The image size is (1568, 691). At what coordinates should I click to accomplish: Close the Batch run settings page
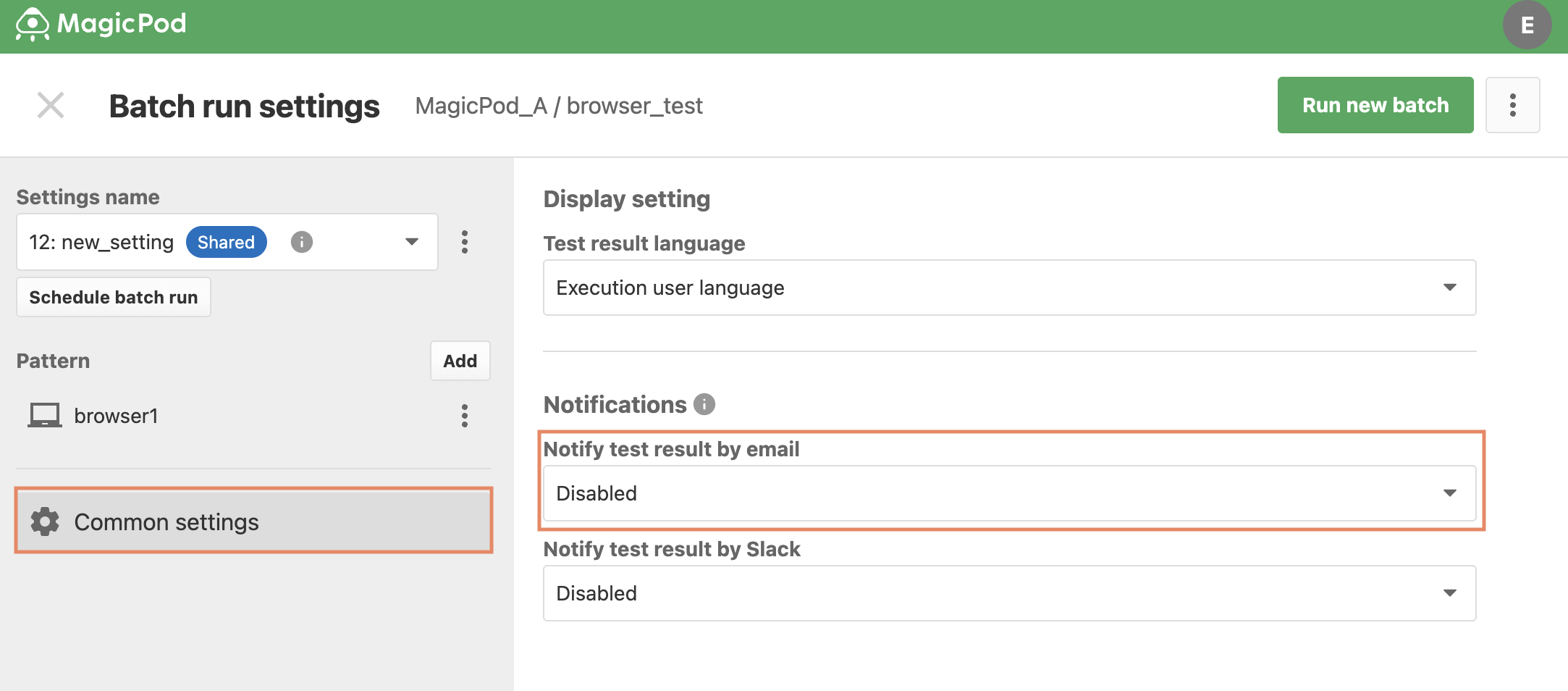pos(51,105)
